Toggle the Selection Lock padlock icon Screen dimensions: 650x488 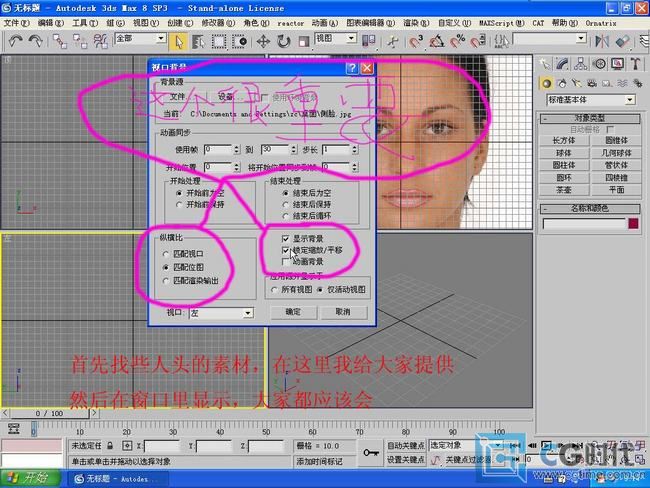click(110, 446)
